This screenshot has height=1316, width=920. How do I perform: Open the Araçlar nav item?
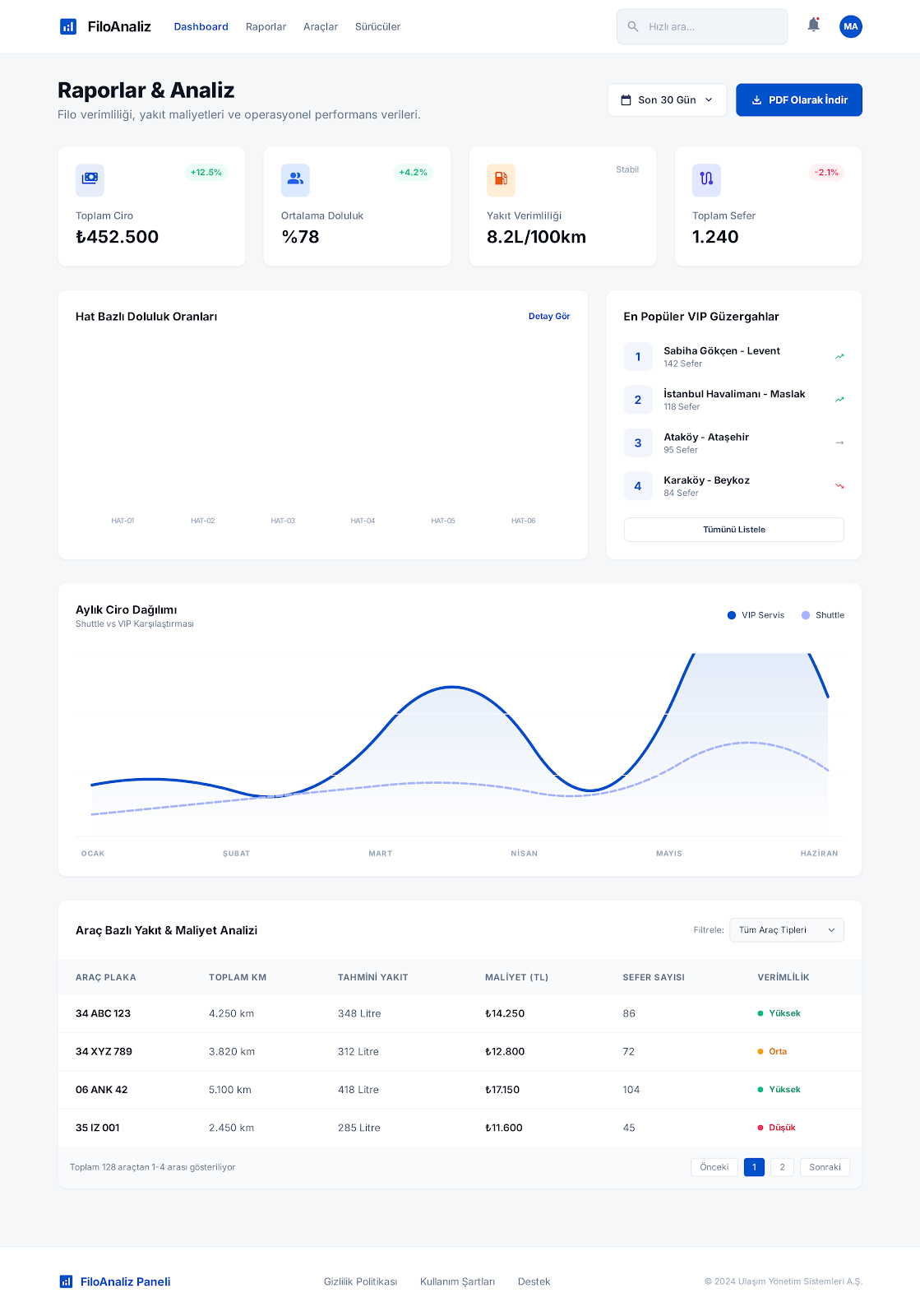point(321,26)
